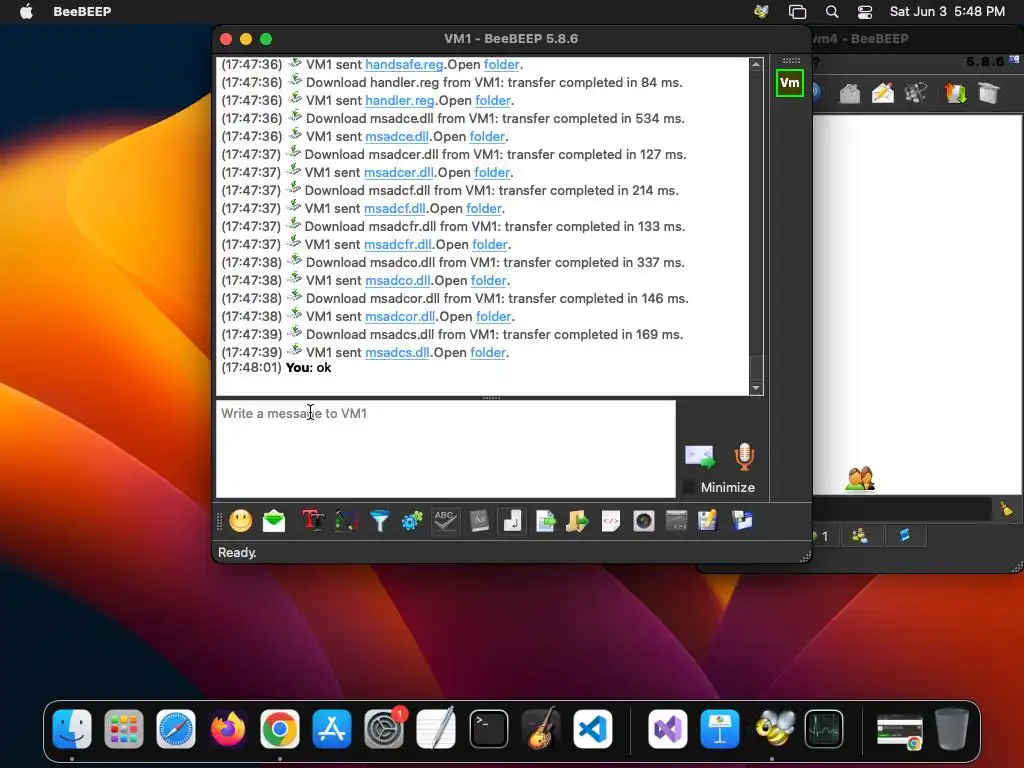Click the code snippet page icon
This screenshot has width=1024, height=768.
(x=611, y=521)
